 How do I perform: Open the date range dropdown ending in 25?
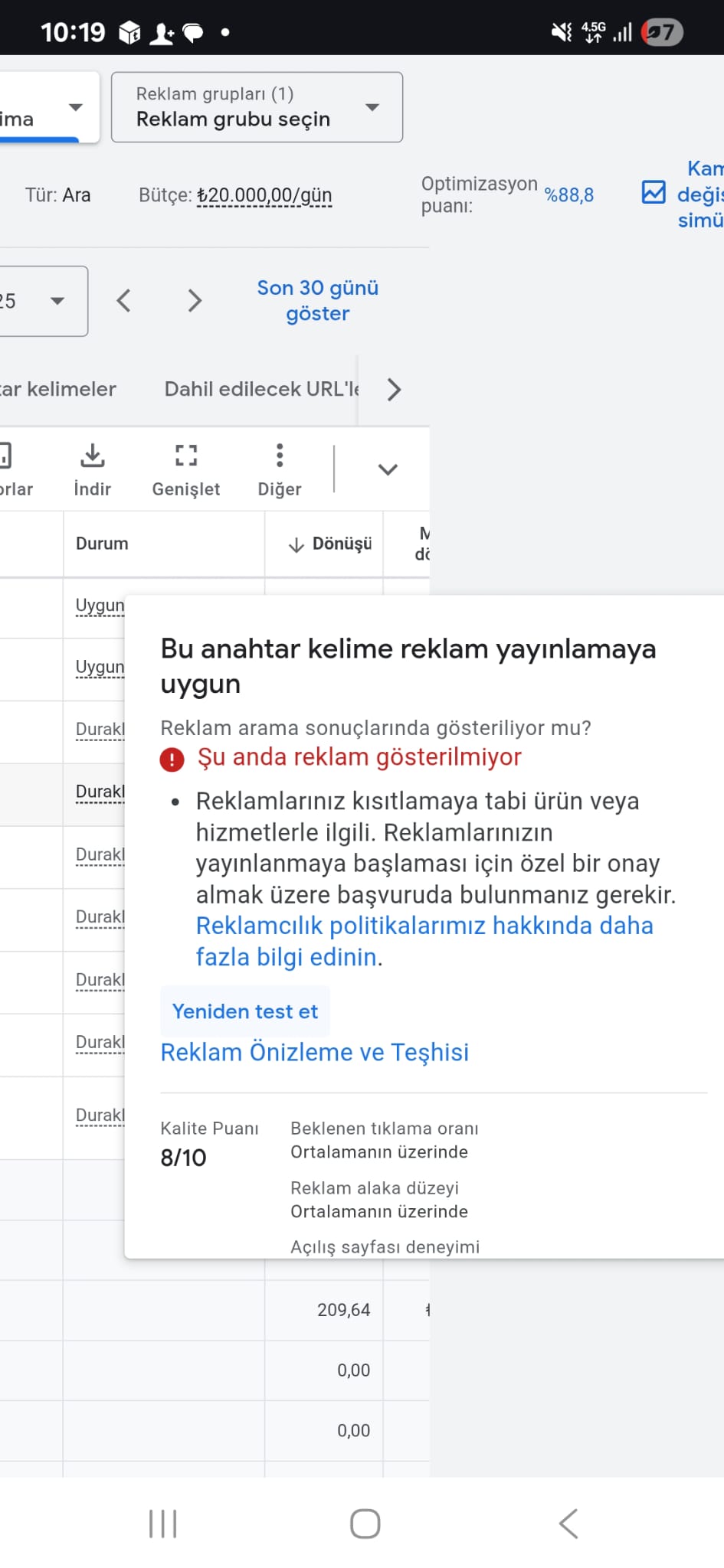tap(43, 301)
